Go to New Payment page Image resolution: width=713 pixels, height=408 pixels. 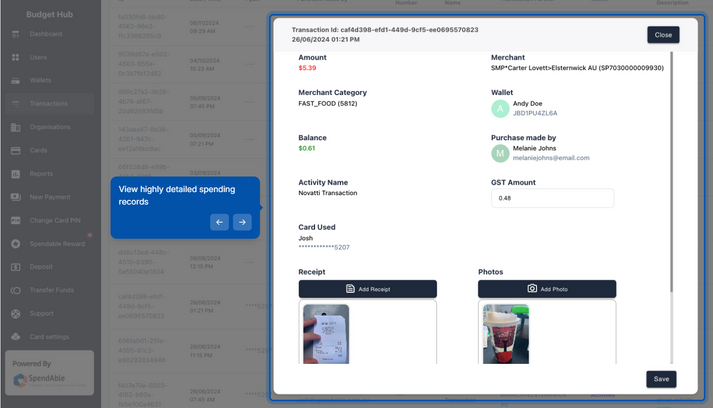click(50, 197)
